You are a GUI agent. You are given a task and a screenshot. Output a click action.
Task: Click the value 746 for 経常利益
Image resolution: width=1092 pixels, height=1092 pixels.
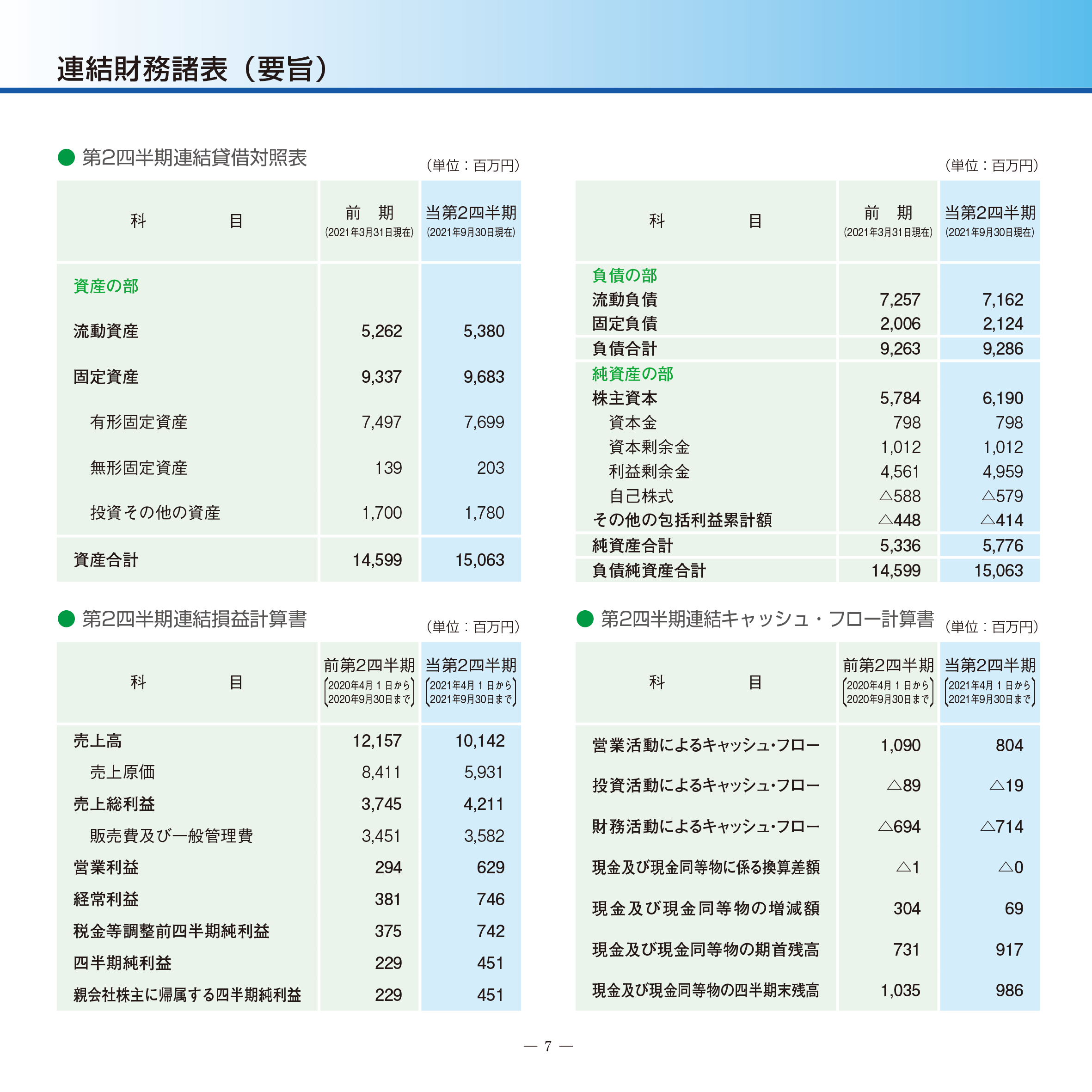(x=490, y=899)
